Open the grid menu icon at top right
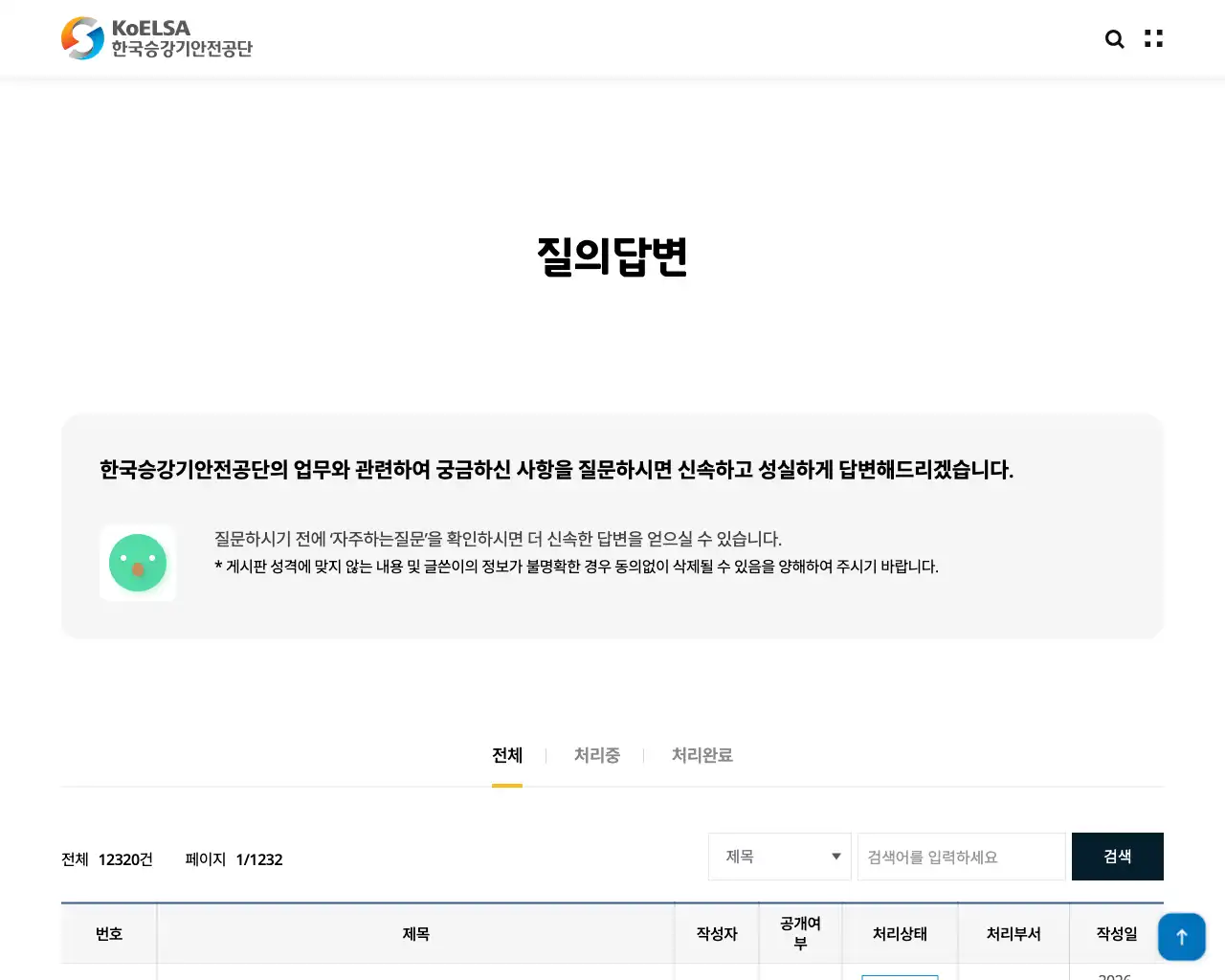The image size is (1225, 980). click(x=1152, y=38)
